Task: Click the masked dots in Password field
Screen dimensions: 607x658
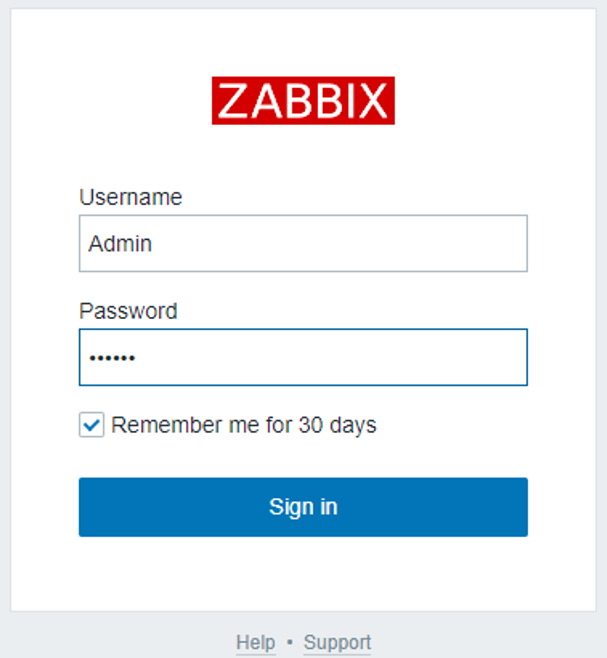Action: (111, 358)
